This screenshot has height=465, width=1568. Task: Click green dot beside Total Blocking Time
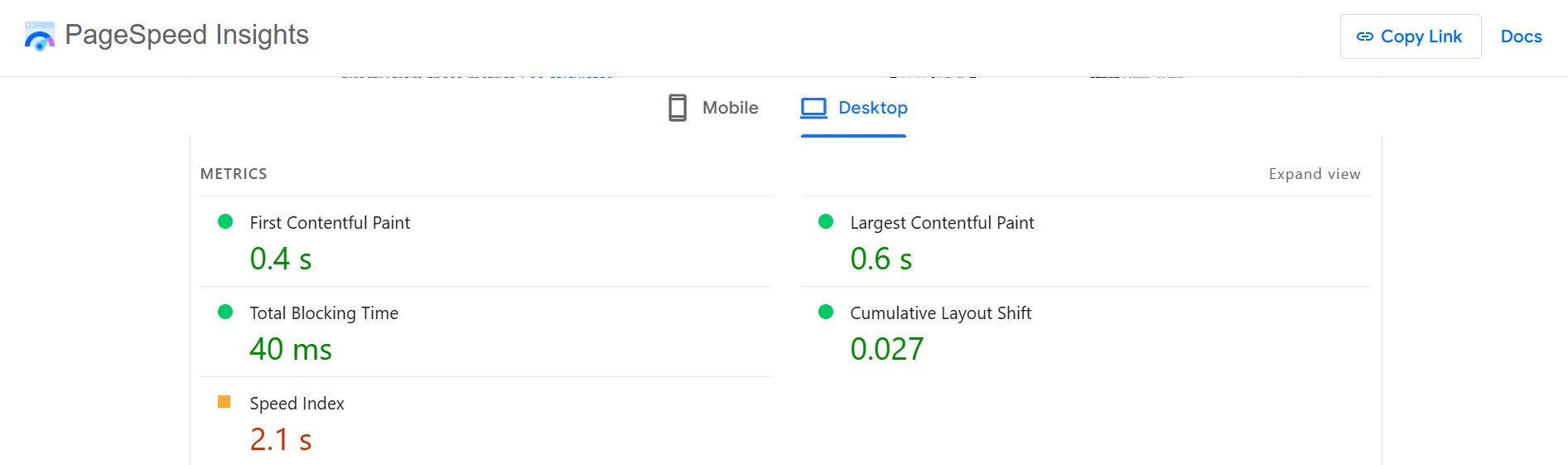coord(225,312)
